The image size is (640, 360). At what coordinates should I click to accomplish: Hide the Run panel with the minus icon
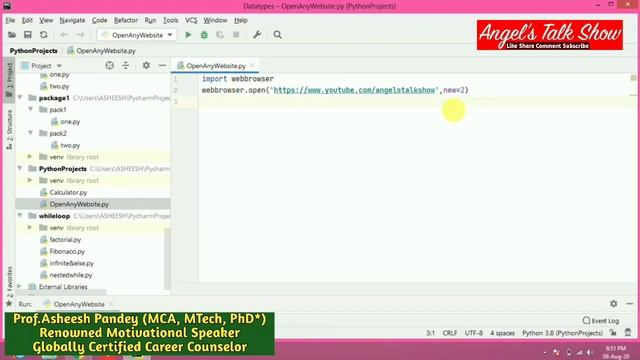629,304
